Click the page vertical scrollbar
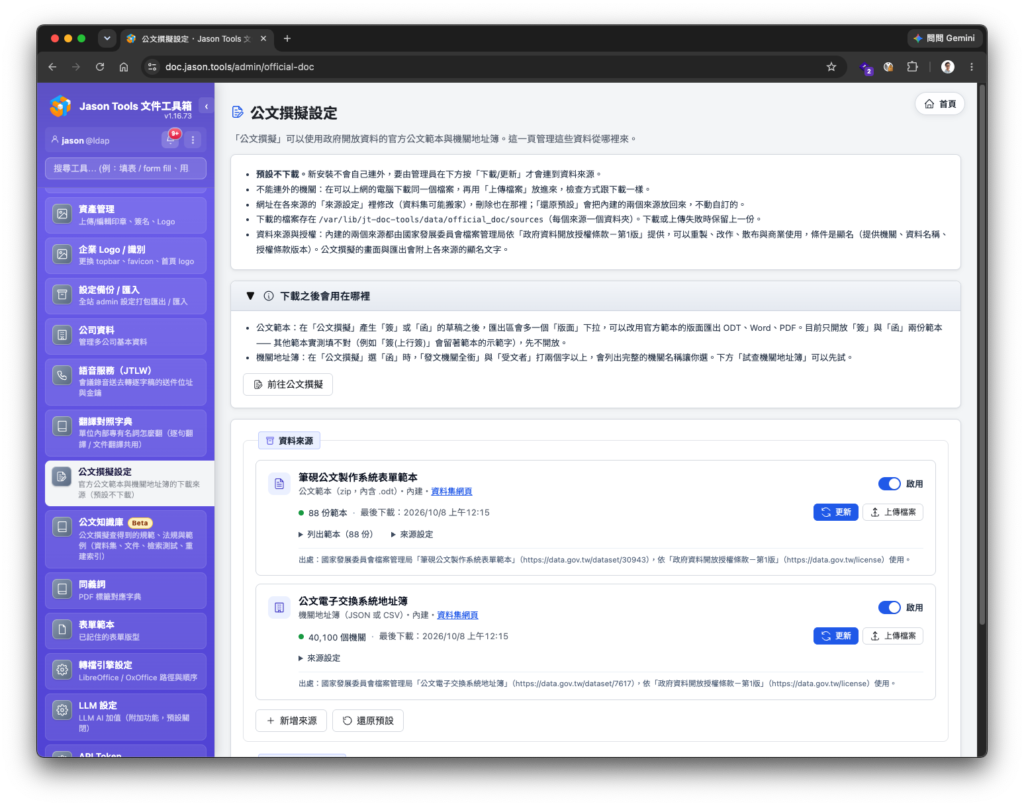1024x806 pixels. pyautogui.click(x=982, y=353)
